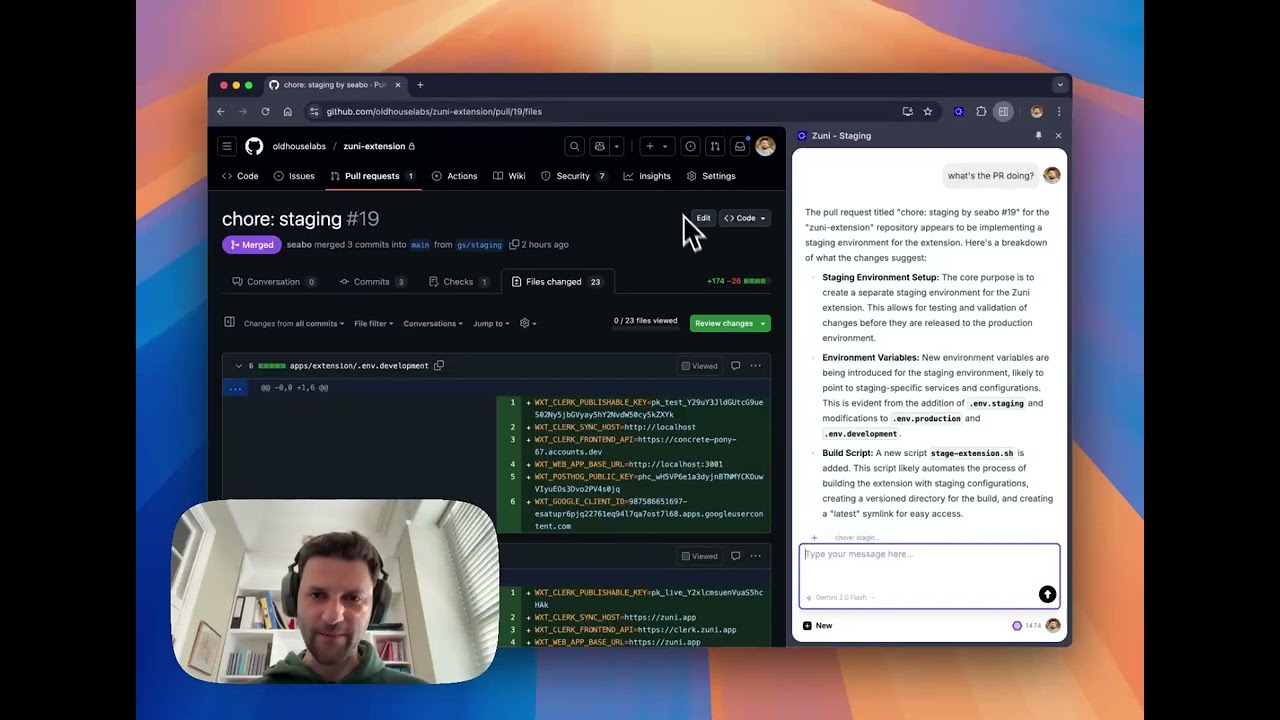The height and width of the screenshot is (720, 1280).
Task: Reload the browser page
Action: [265, 111]
